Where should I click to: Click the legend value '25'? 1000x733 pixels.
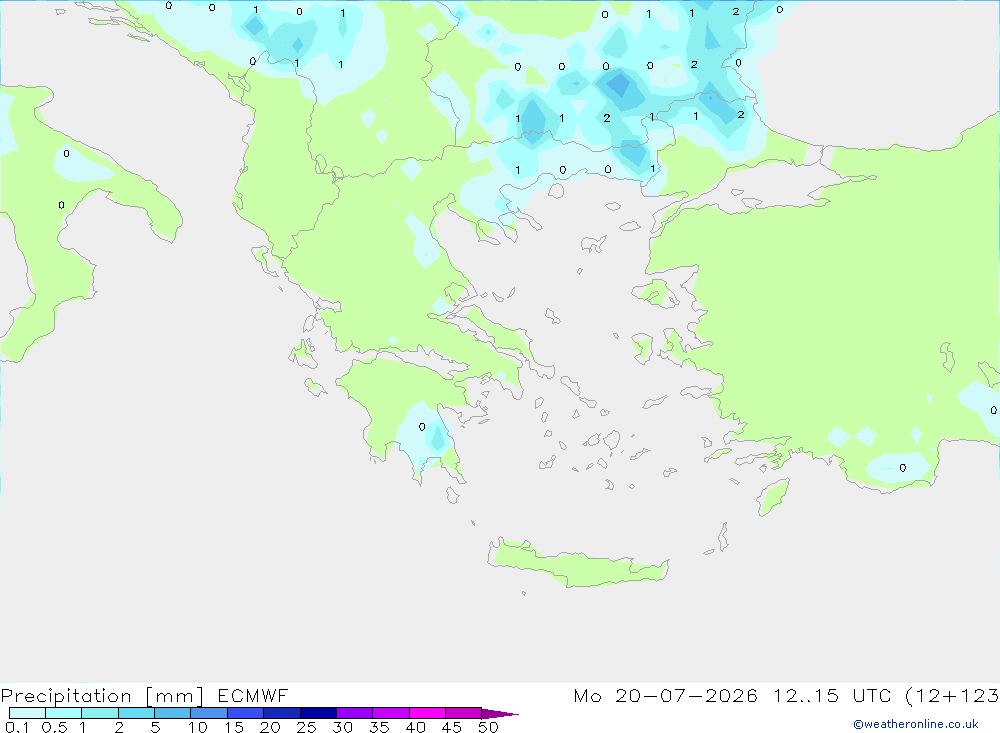(307, 727)
